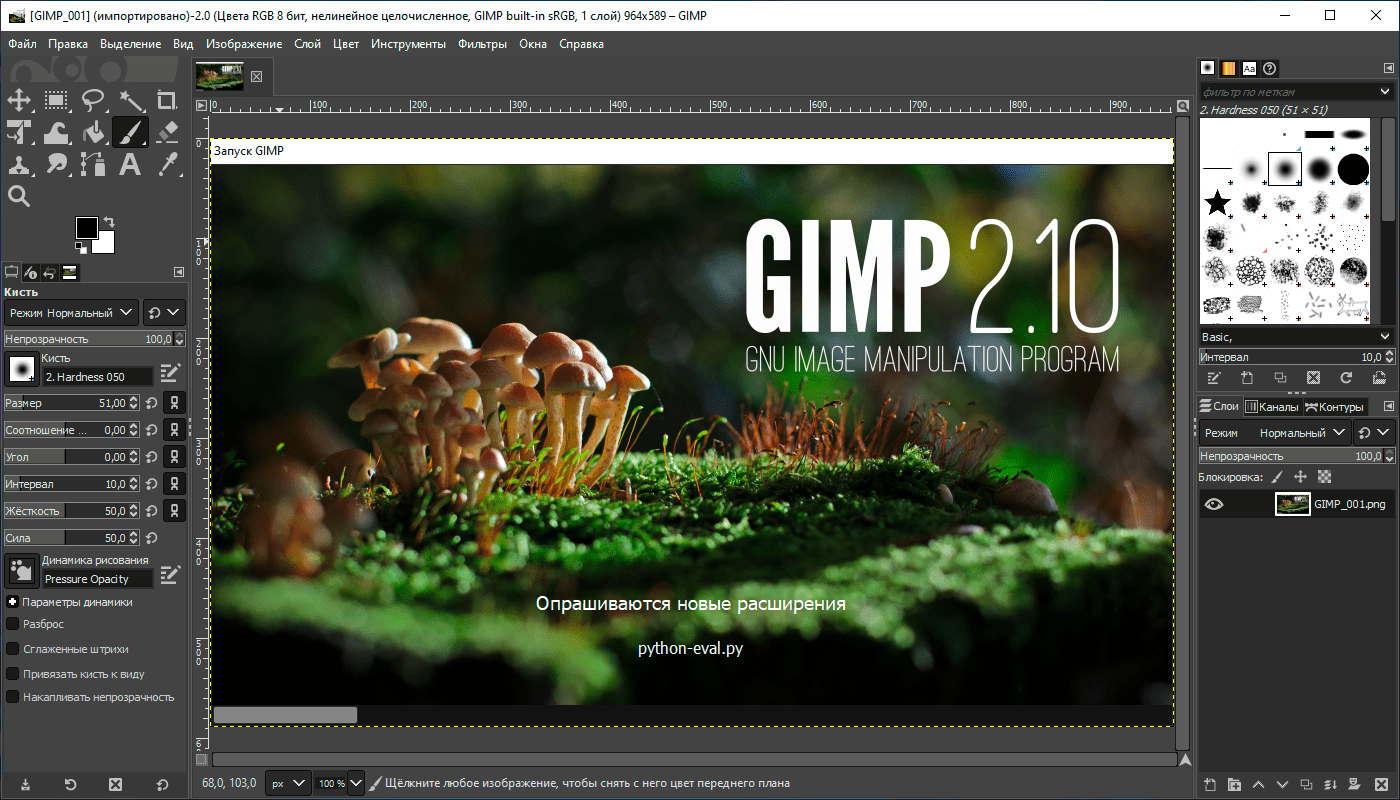Select the Clone stamp tool

19,164
